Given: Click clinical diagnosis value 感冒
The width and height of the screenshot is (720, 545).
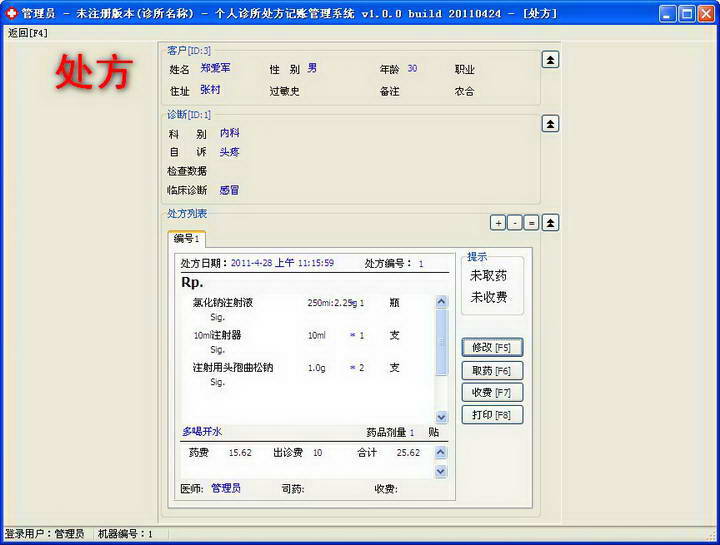Looking at the screenshot, I should tap(229, 190).
